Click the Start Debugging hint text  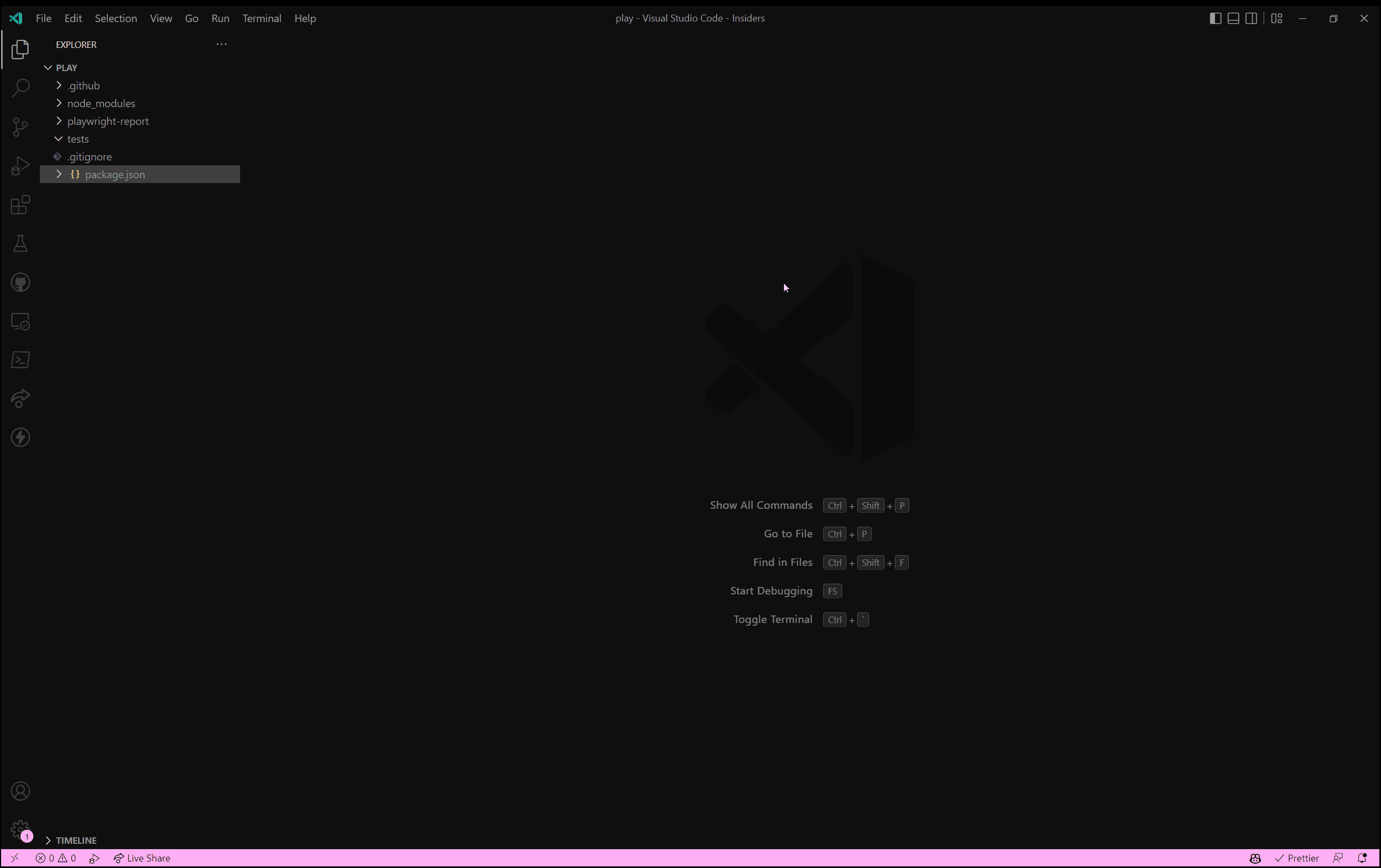point(772,591)
